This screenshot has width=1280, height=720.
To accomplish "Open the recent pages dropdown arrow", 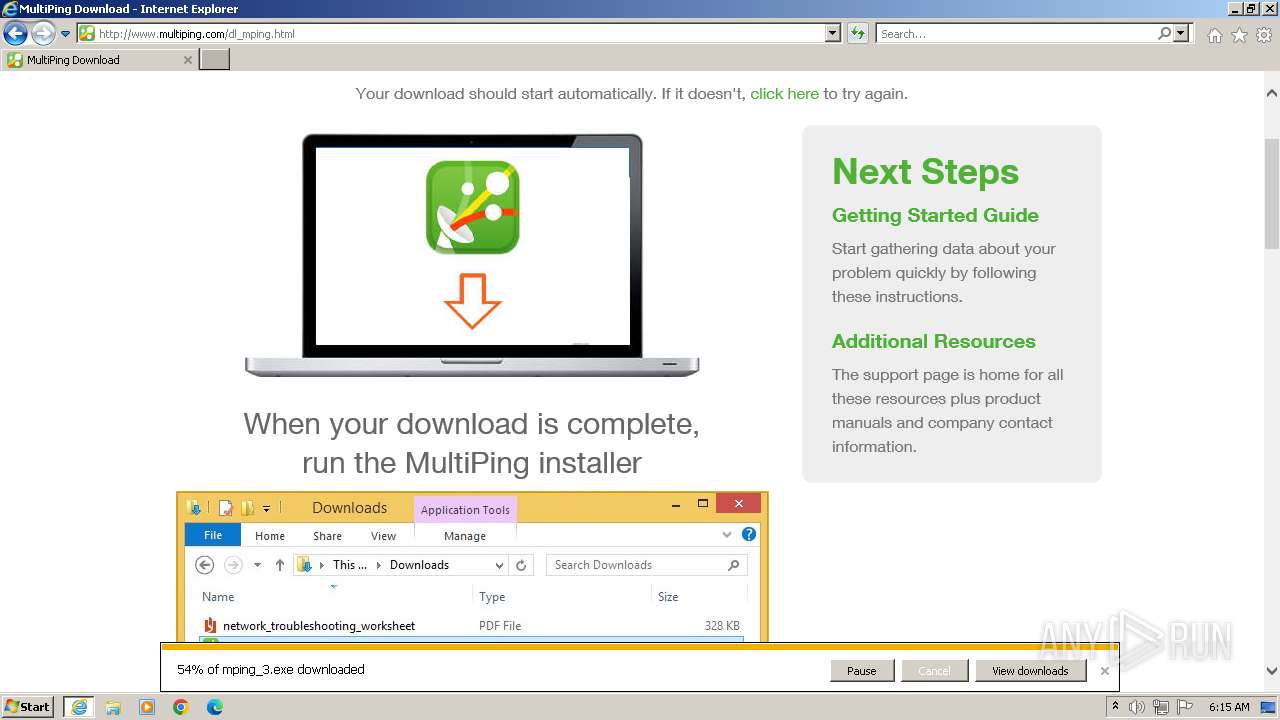I will 66,34.
